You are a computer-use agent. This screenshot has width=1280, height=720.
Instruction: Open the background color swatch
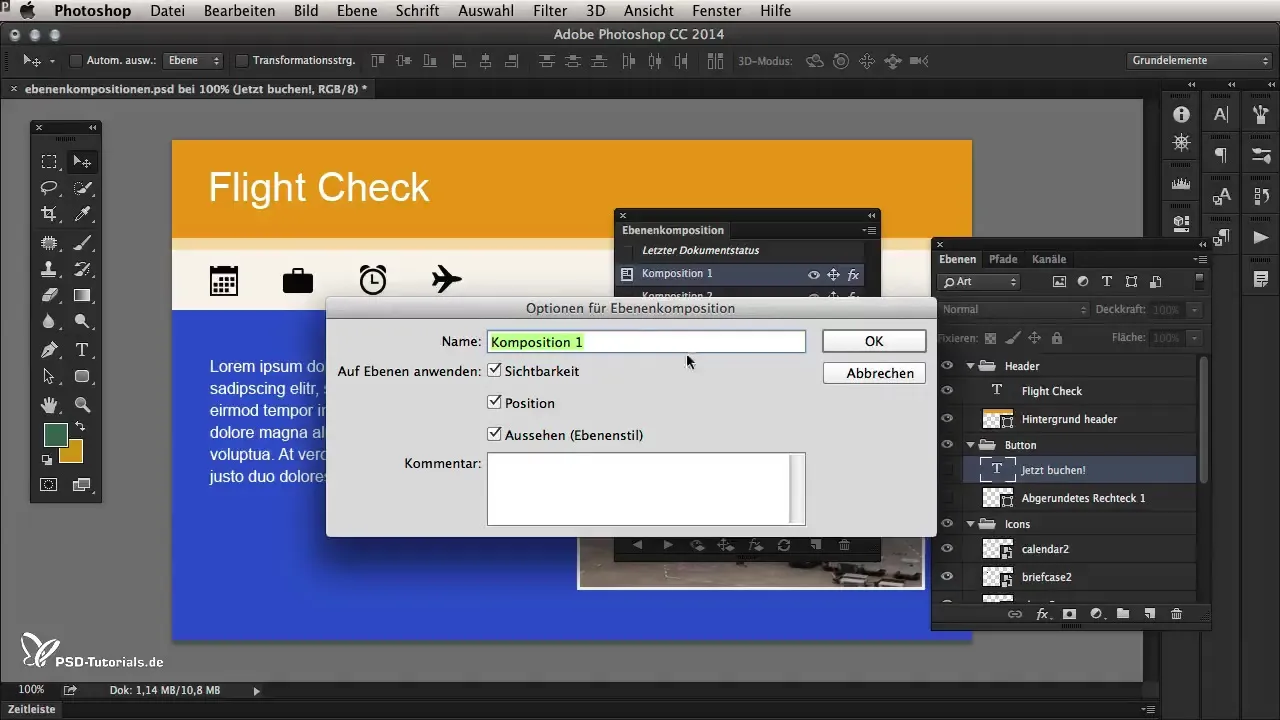pos(74,453)
